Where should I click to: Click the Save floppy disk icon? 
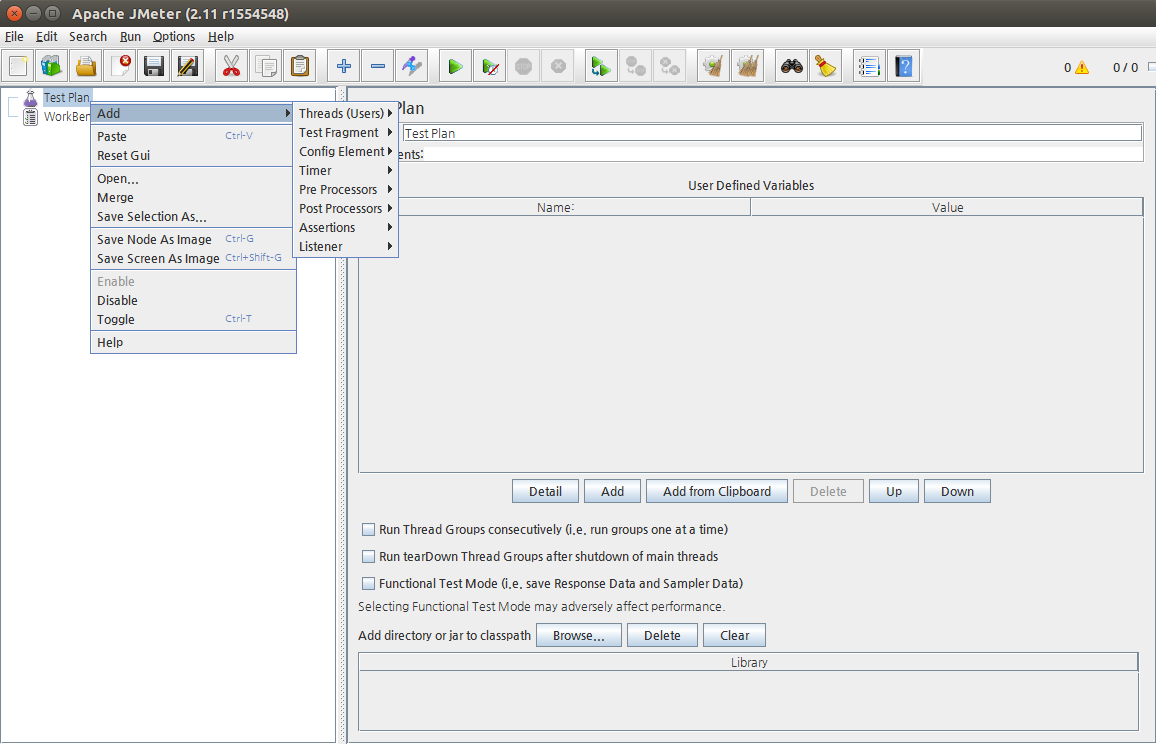pos(153,66)
